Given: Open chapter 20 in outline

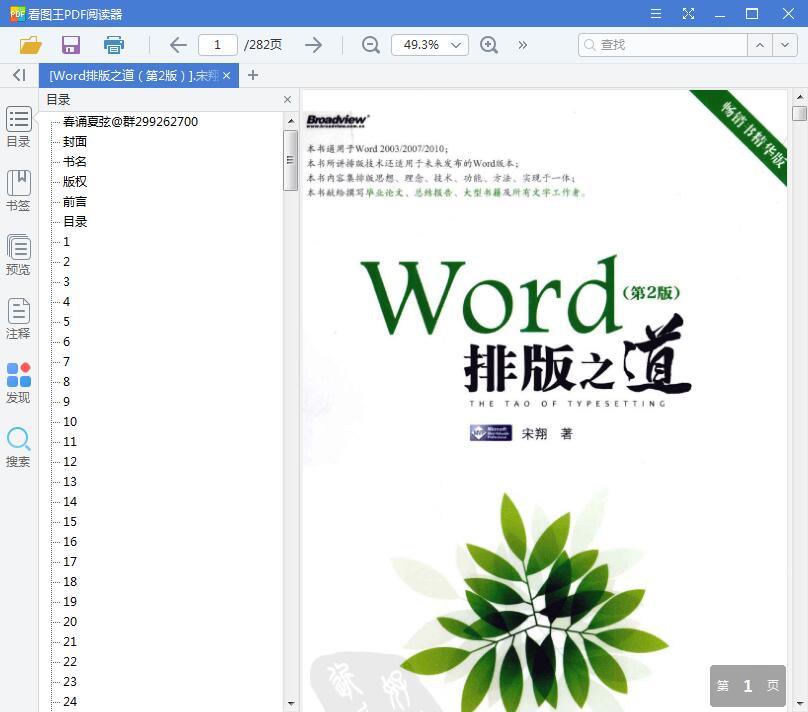Looking at the screenshot, I should tap(70, 621).
